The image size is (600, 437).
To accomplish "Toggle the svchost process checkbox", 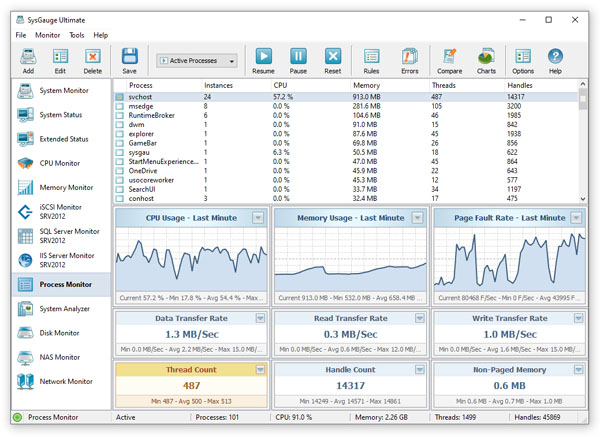I will 120,97.
